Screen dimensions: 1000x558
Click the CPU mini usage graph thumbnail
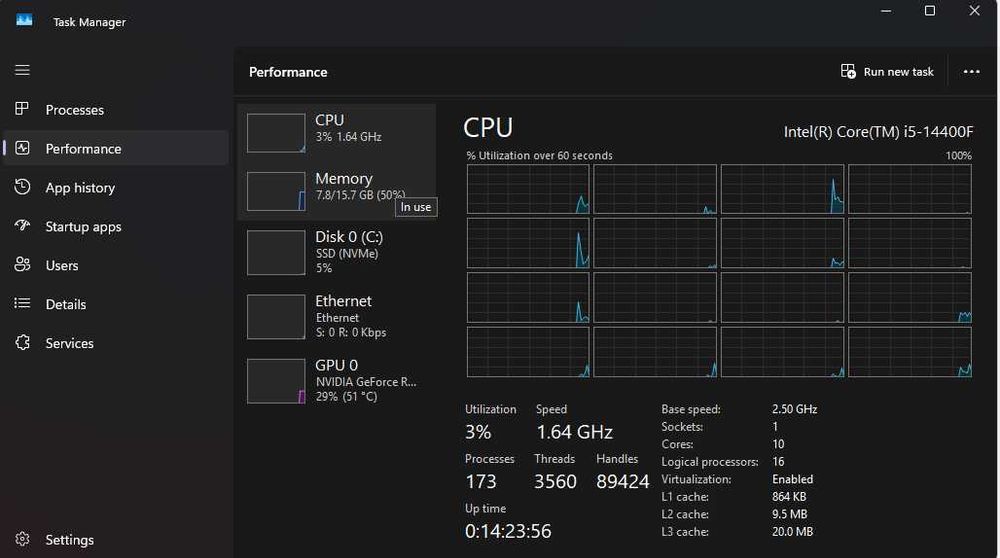click(x=276, y=133)
